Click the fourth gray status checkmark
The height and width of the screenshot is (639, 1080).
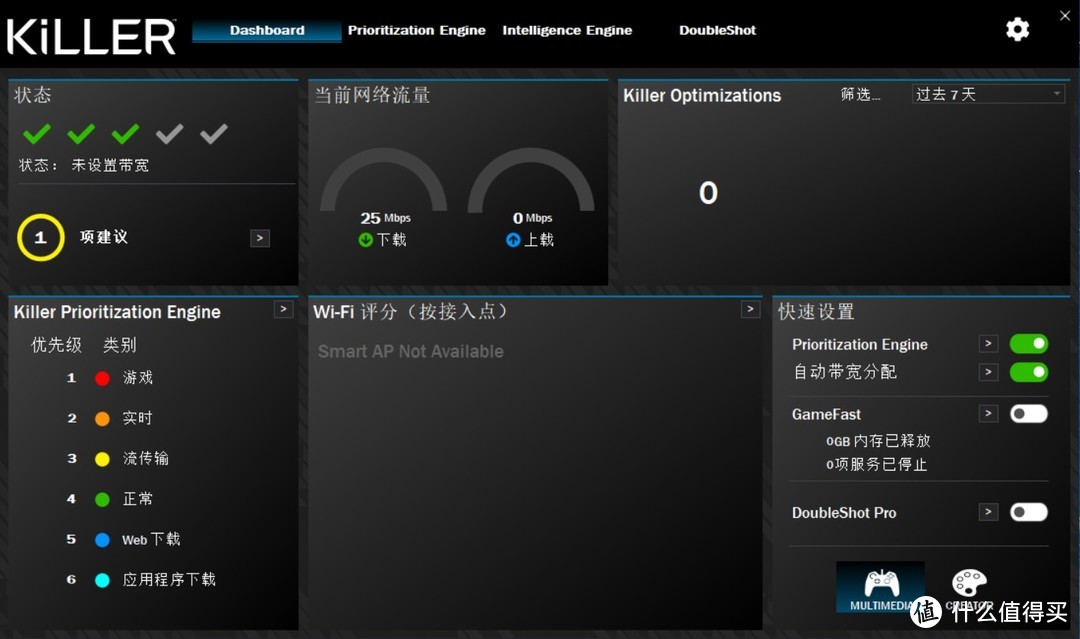pyautogui.click(x=169, y=134)
